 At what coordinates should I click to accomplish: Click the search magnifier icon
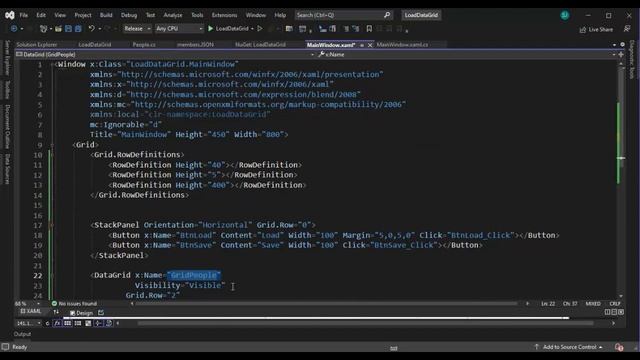click(x=387, y=15)
